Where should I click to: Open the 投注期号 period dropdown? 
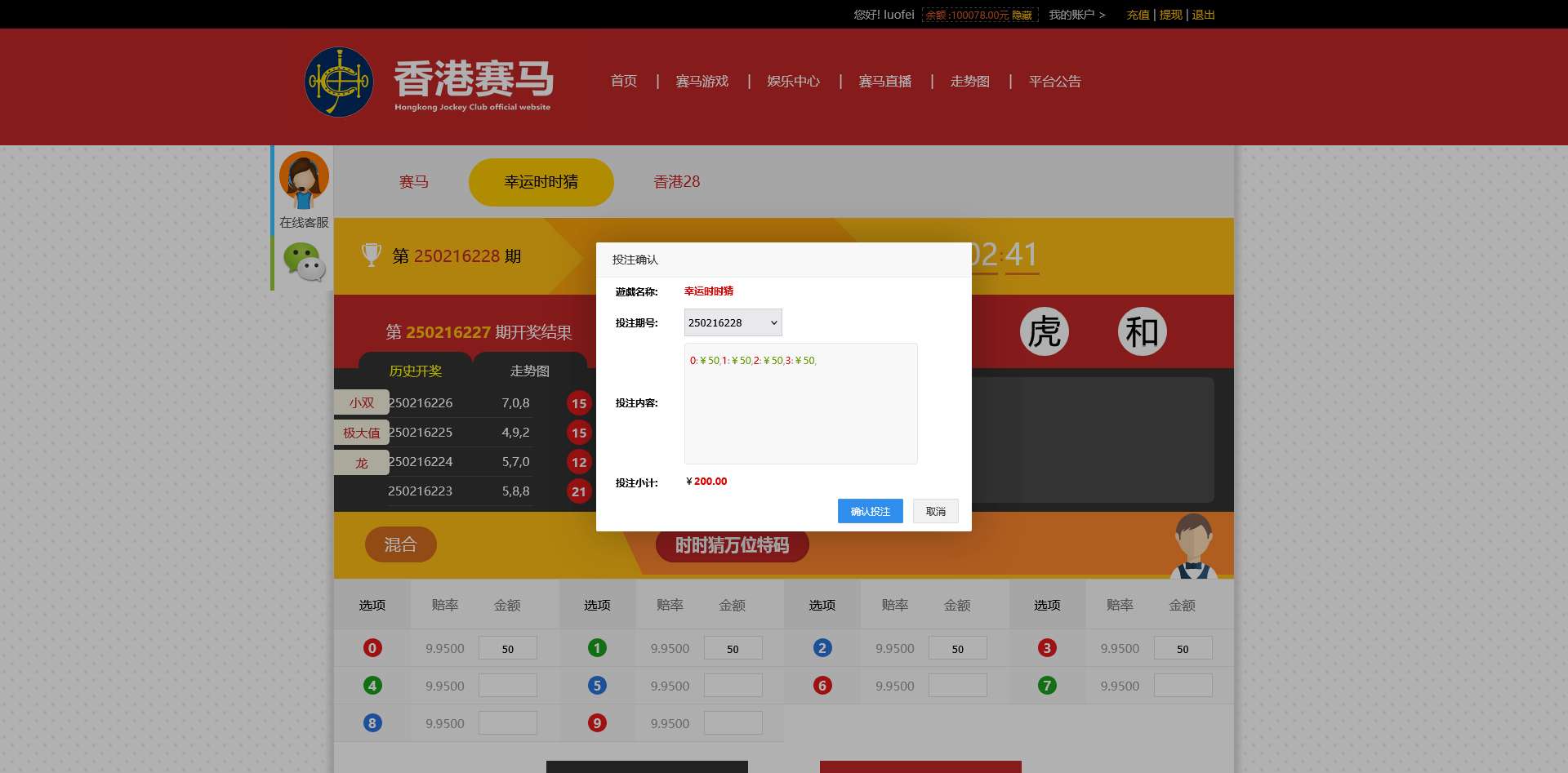click(x=733, y=322)
